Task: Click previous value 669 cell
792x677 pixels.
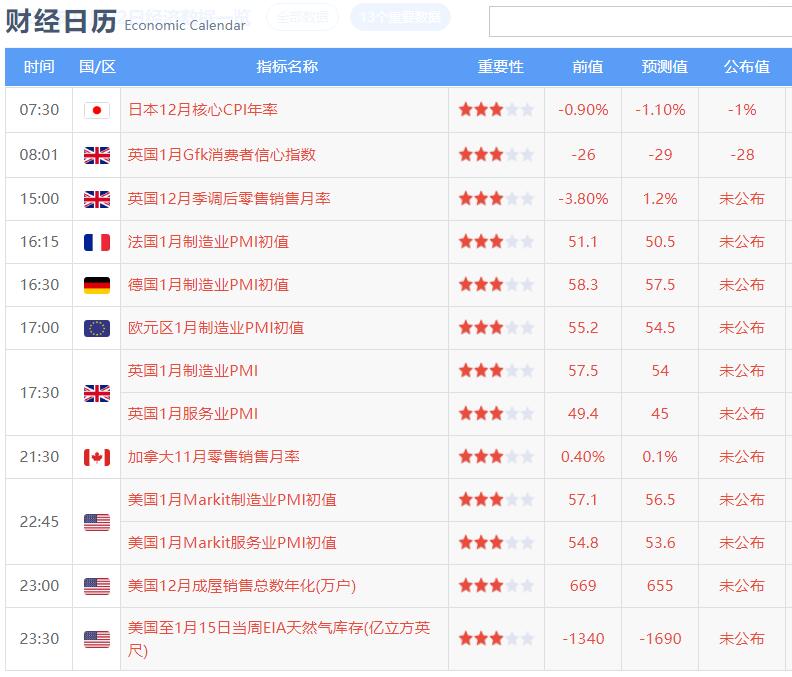Action: (583, 586)
